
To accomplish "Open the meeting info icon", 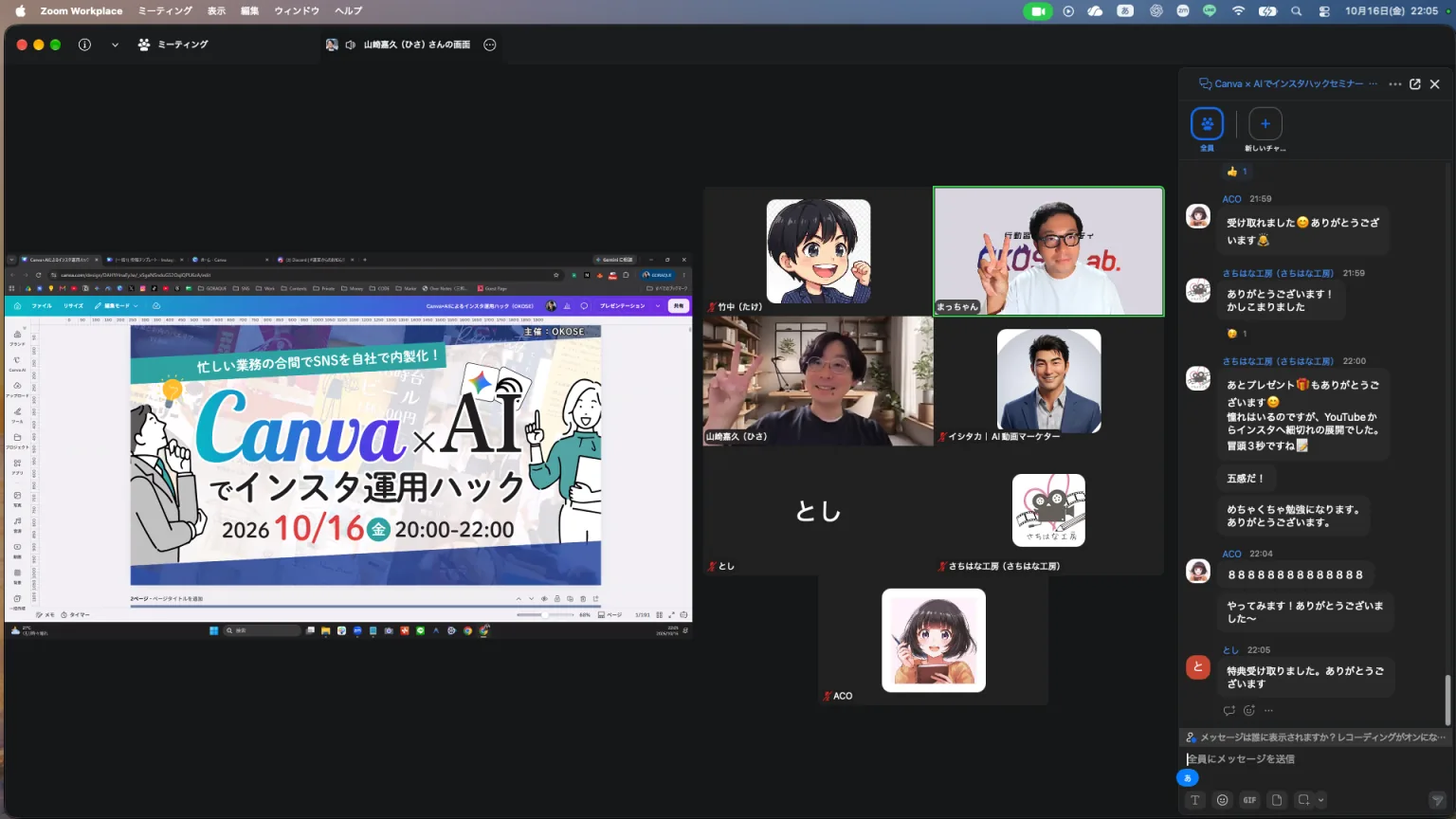I will [x=84, y=45].
